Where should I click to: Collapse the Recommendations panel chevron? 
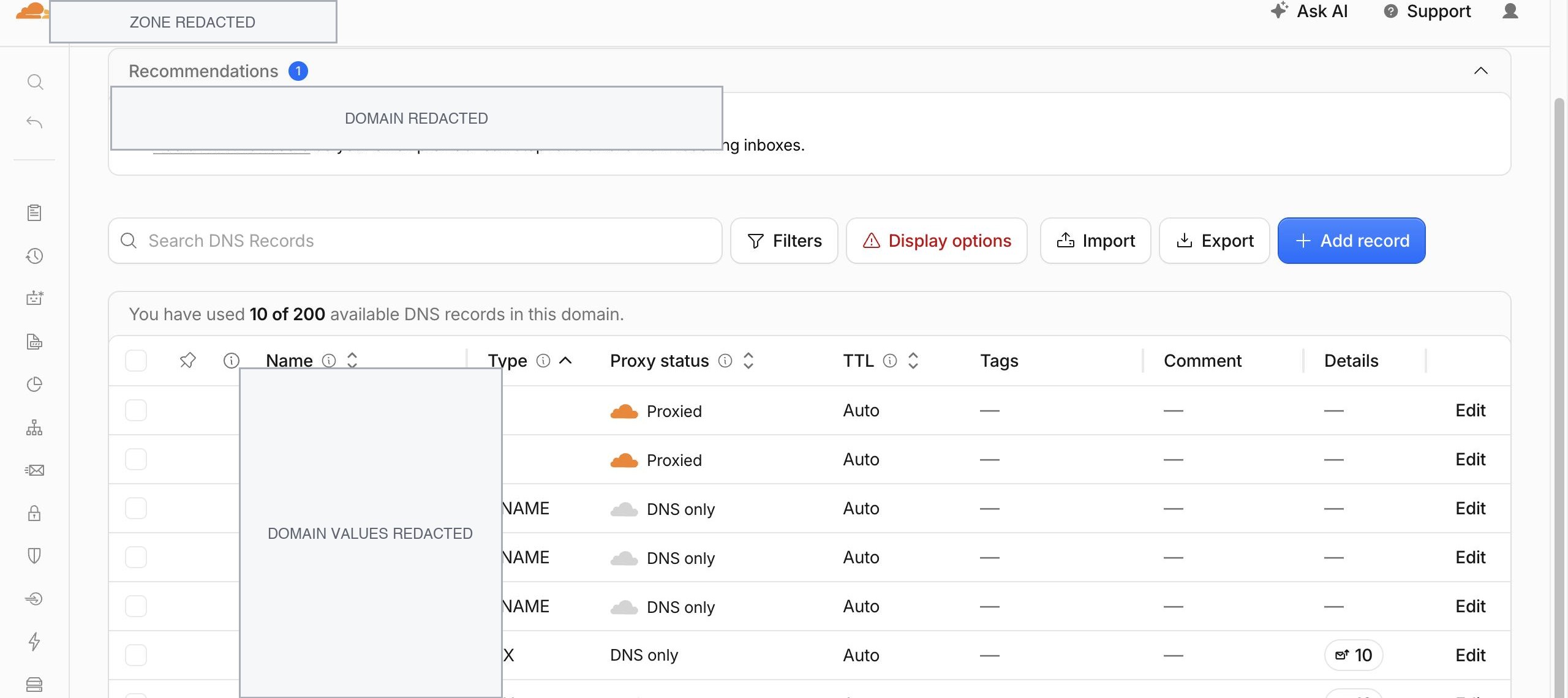(1480, 70)
